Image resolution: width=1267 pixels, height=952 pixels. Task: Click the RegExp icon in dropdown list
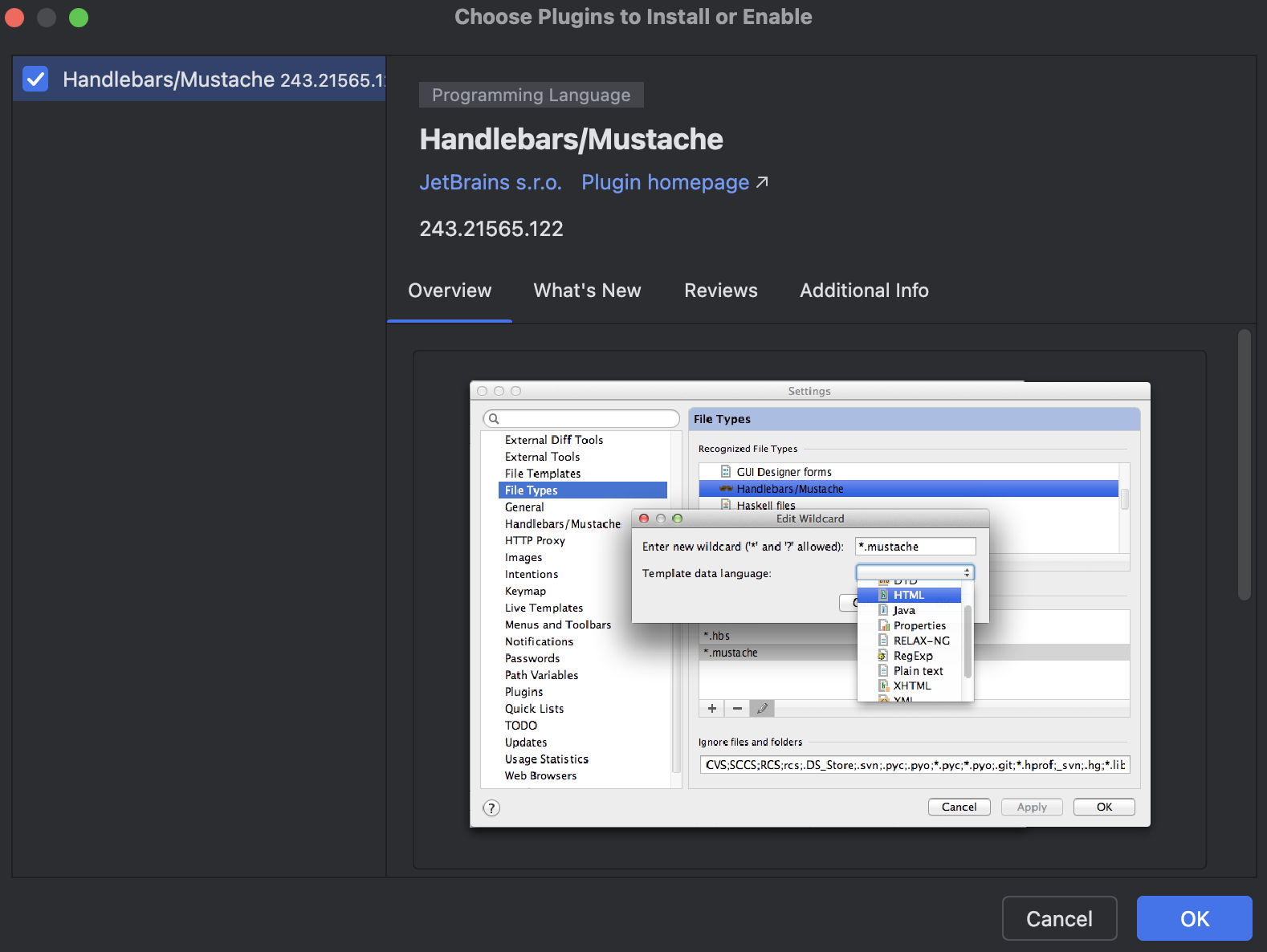point(883,656)
